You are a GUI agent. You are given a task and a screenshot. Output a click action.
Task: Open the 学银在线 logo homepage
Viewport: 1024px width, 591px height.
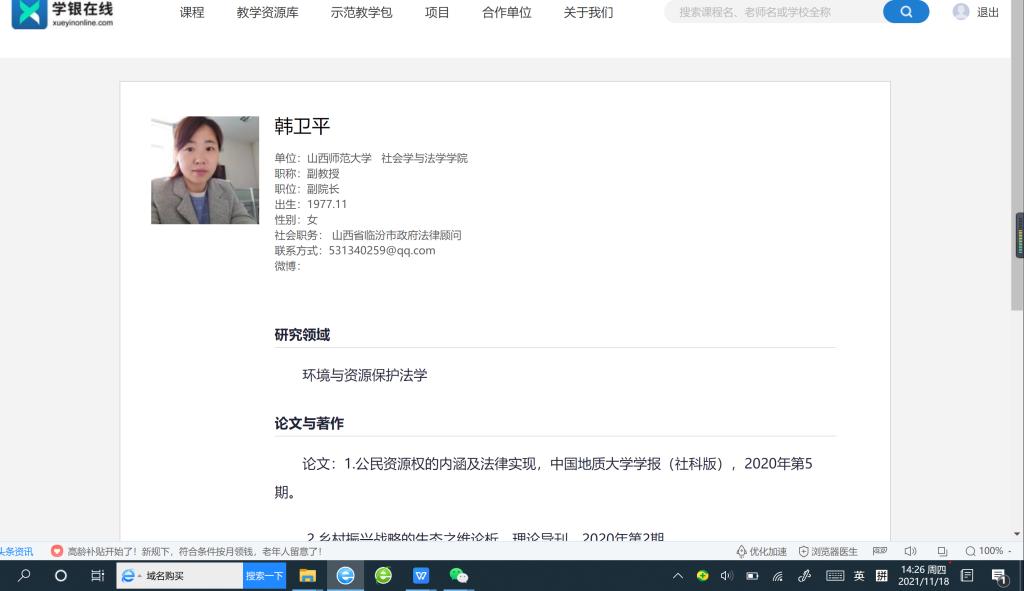tap(62, 13)
